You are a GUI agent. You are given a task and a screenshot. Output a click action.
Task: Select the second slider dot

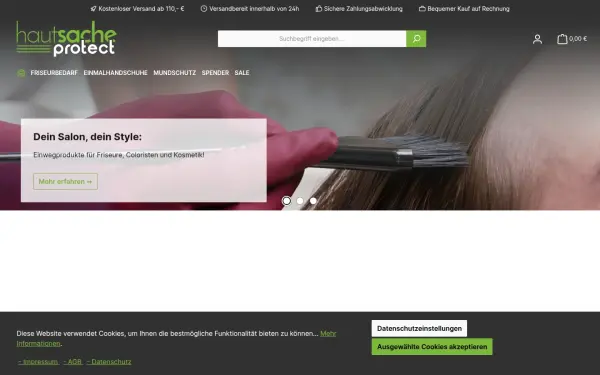click(x=300, y=201)
